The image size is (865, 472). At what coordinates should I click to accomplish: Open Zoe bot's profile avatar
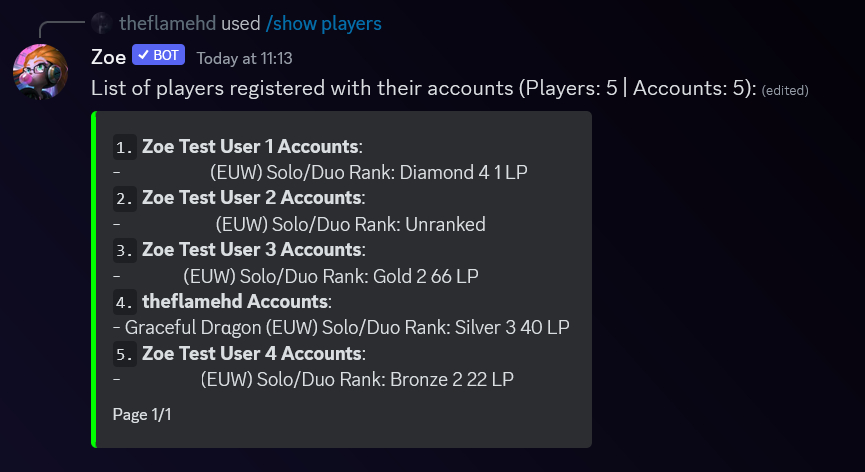[x=40, y=72]
